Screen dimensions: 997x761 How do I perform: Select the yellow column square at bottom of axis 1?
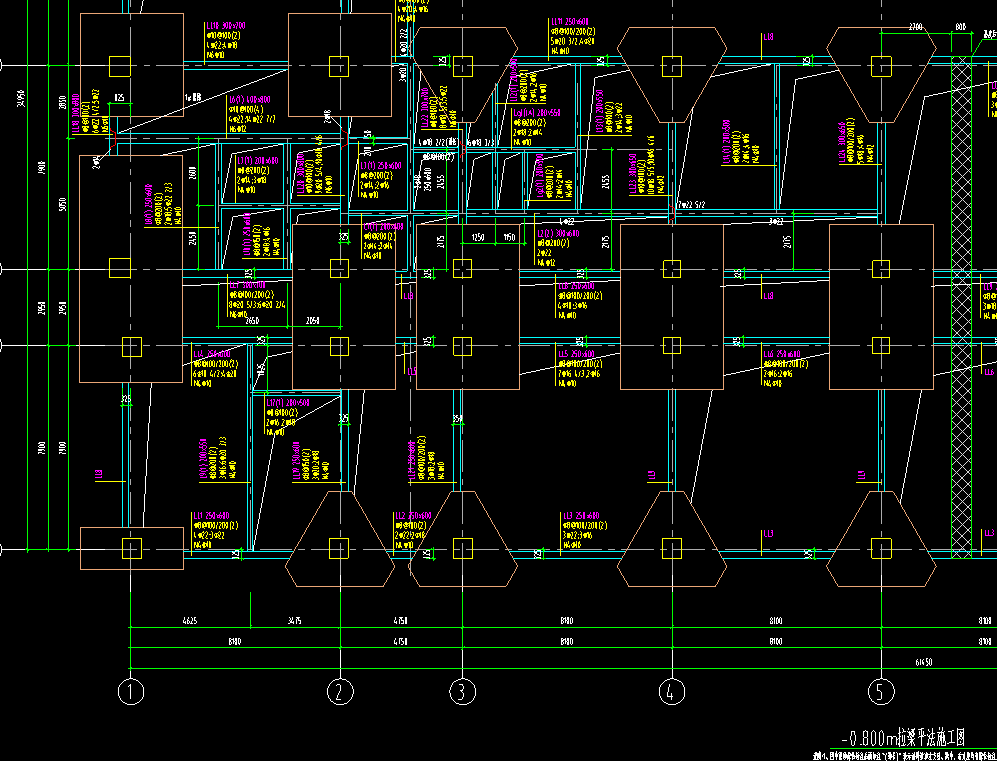(131, 548)
